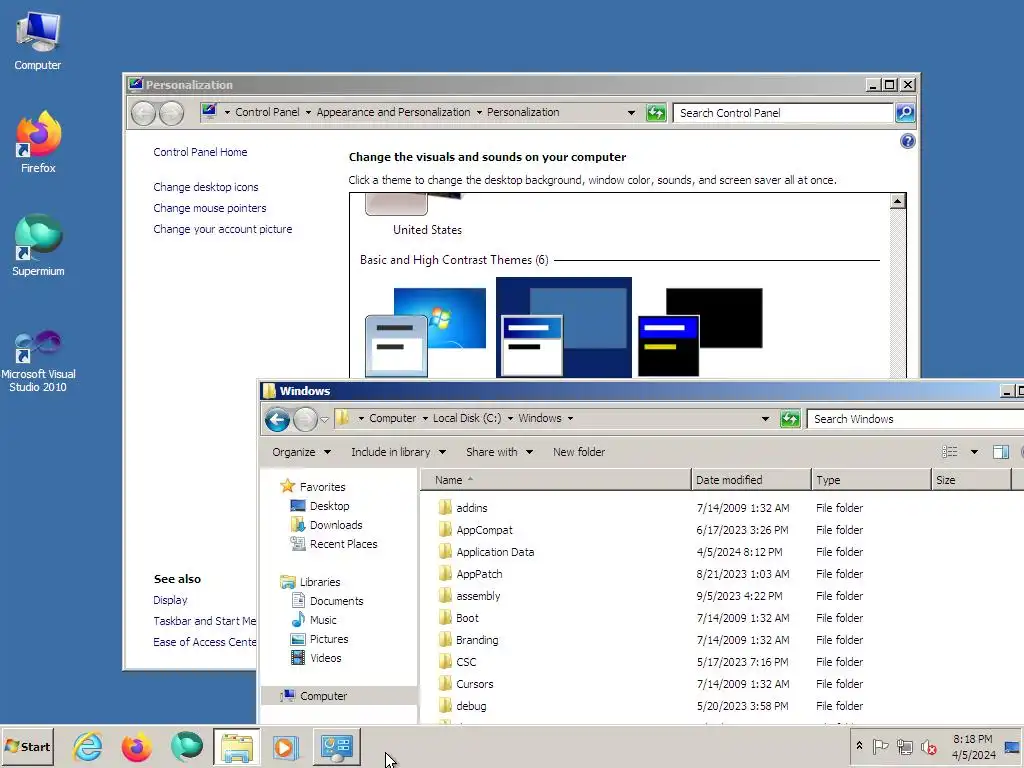1024x768 pixels.
Task: Toggle the preview pane icon
Action: [1000, 452]
